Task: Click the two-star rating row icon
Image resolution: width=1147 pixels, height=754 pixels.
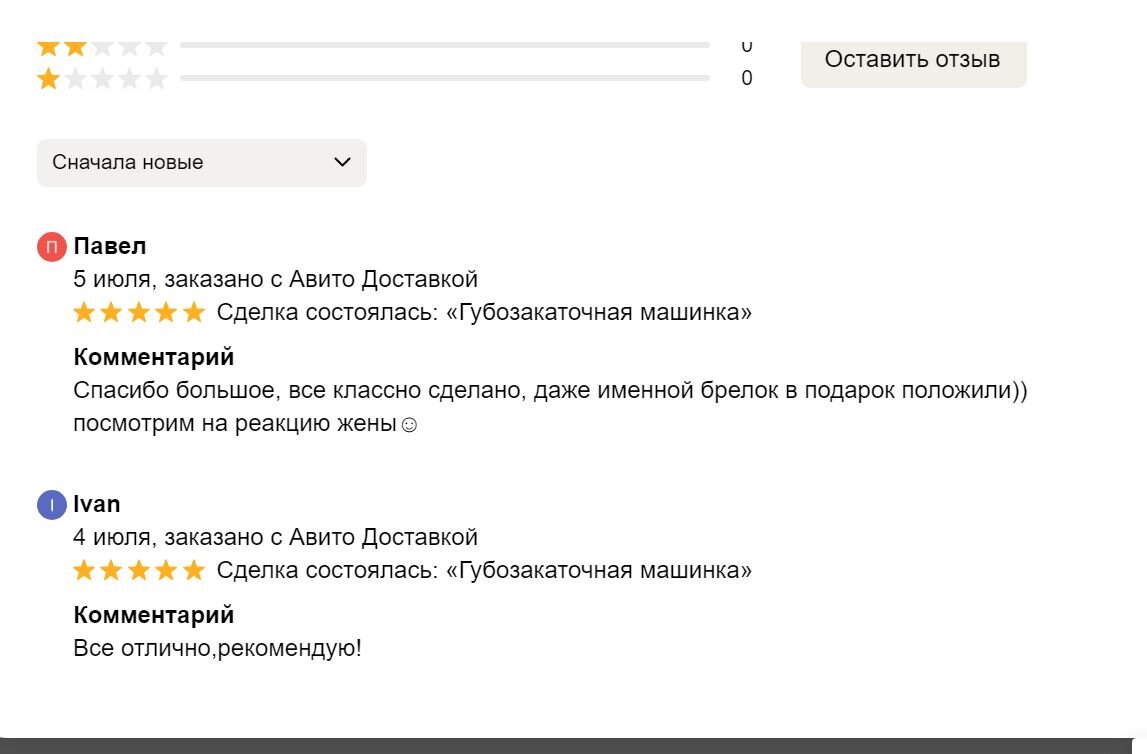Action: click(x=102, y=48)
